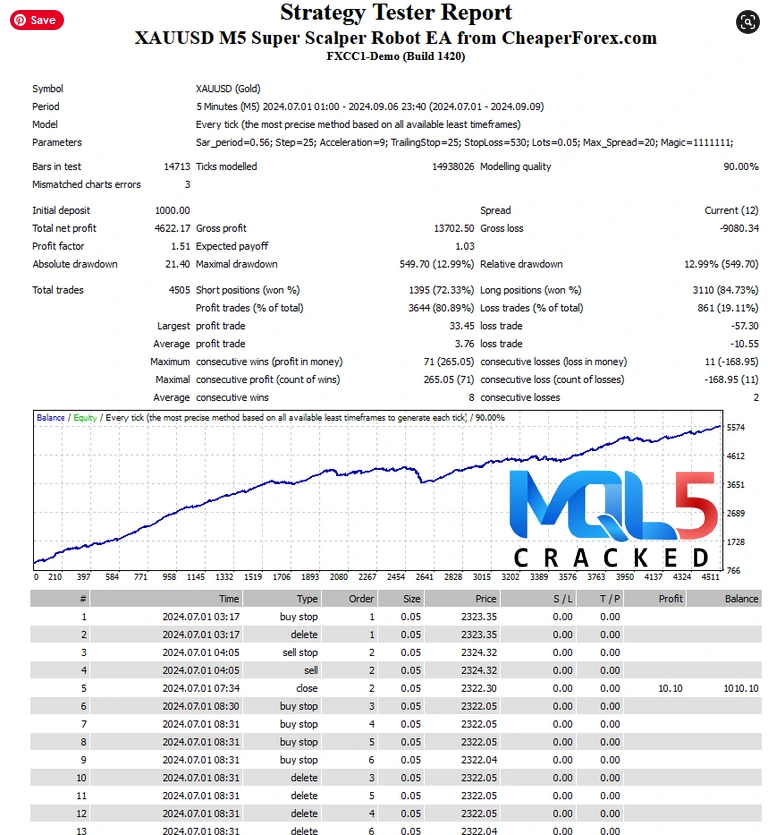Select Gross profit 13702.50 value
Image resolution: width=768 pixels, height=835 pixels.
point(454,228)
